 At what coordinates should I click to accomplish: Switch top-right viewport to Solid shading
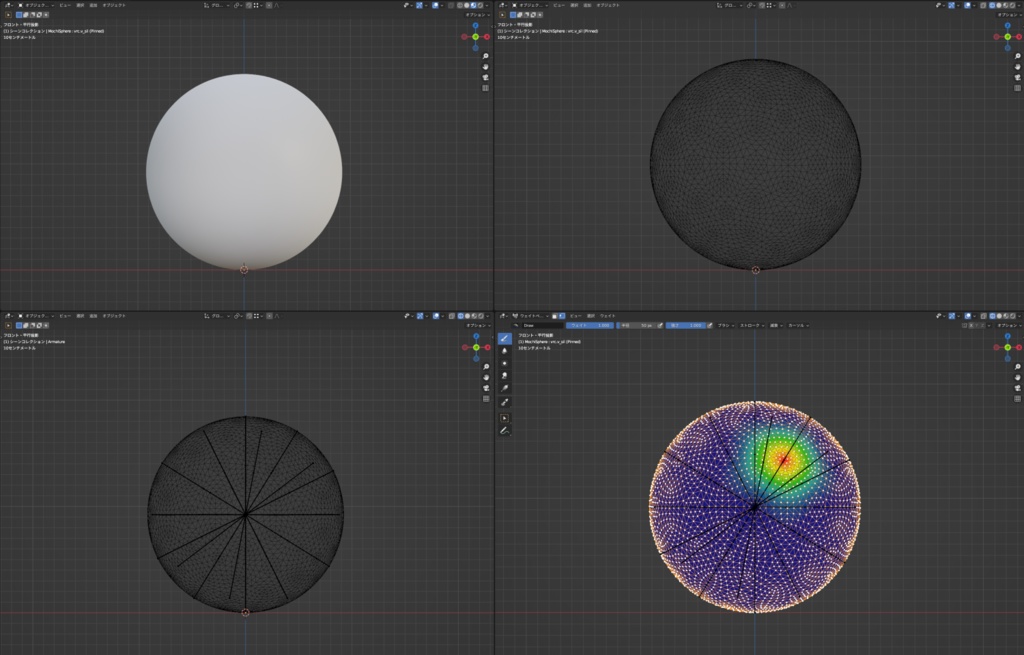(1000, 4)
